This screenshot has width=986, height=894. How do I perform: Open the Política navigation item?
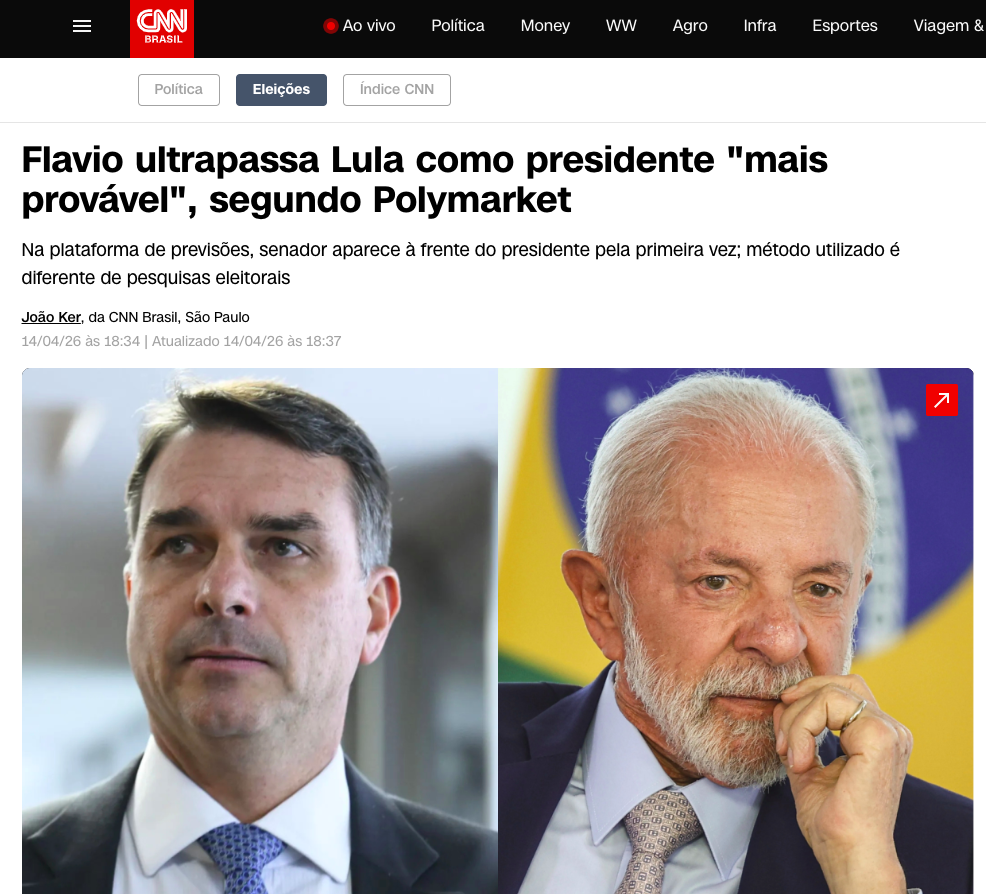coord(458,26)
